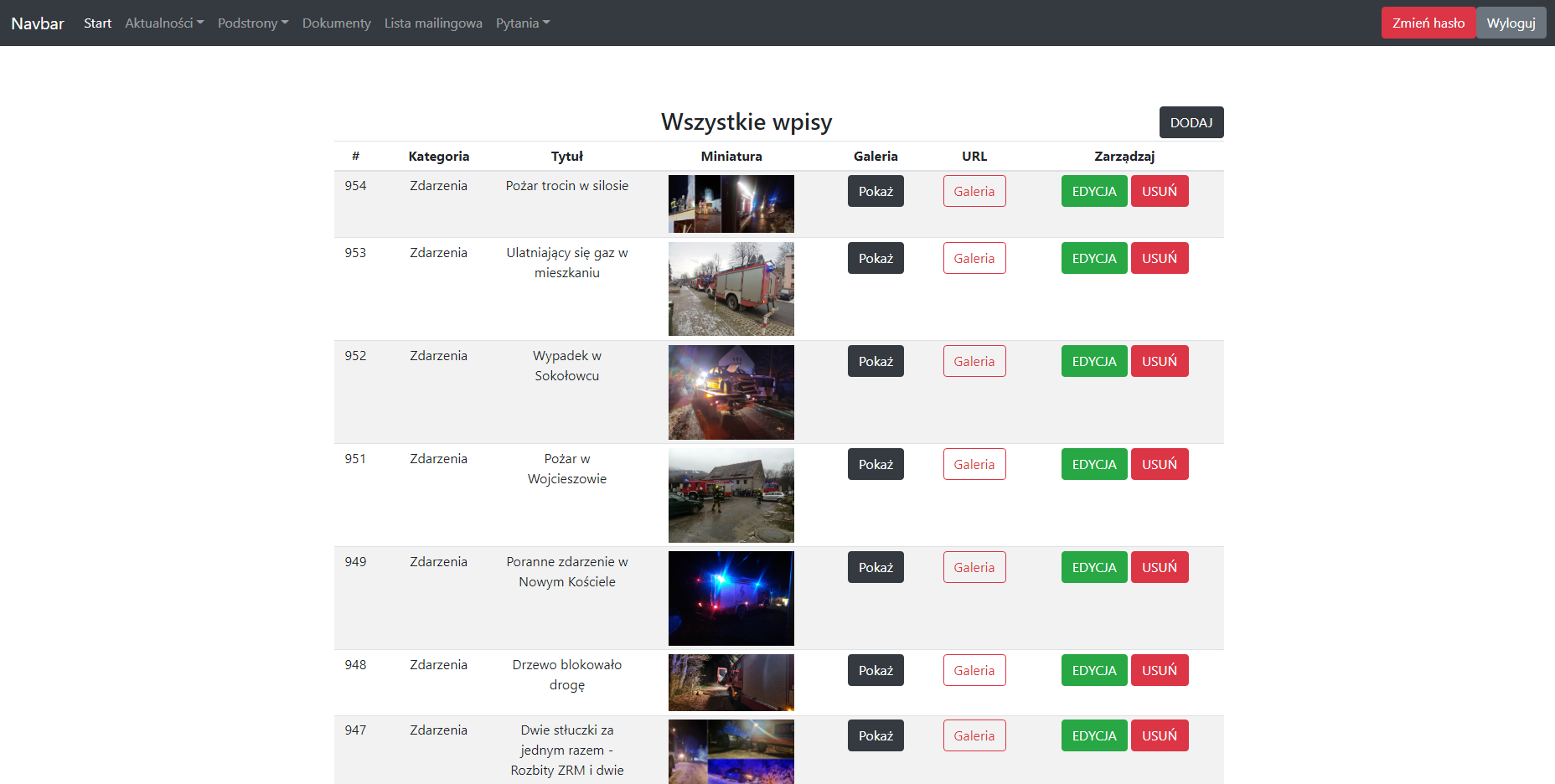This screenshot has width=1555, height=784.
Task: Go to the Start nav item
Action: (x=97, y=23)
